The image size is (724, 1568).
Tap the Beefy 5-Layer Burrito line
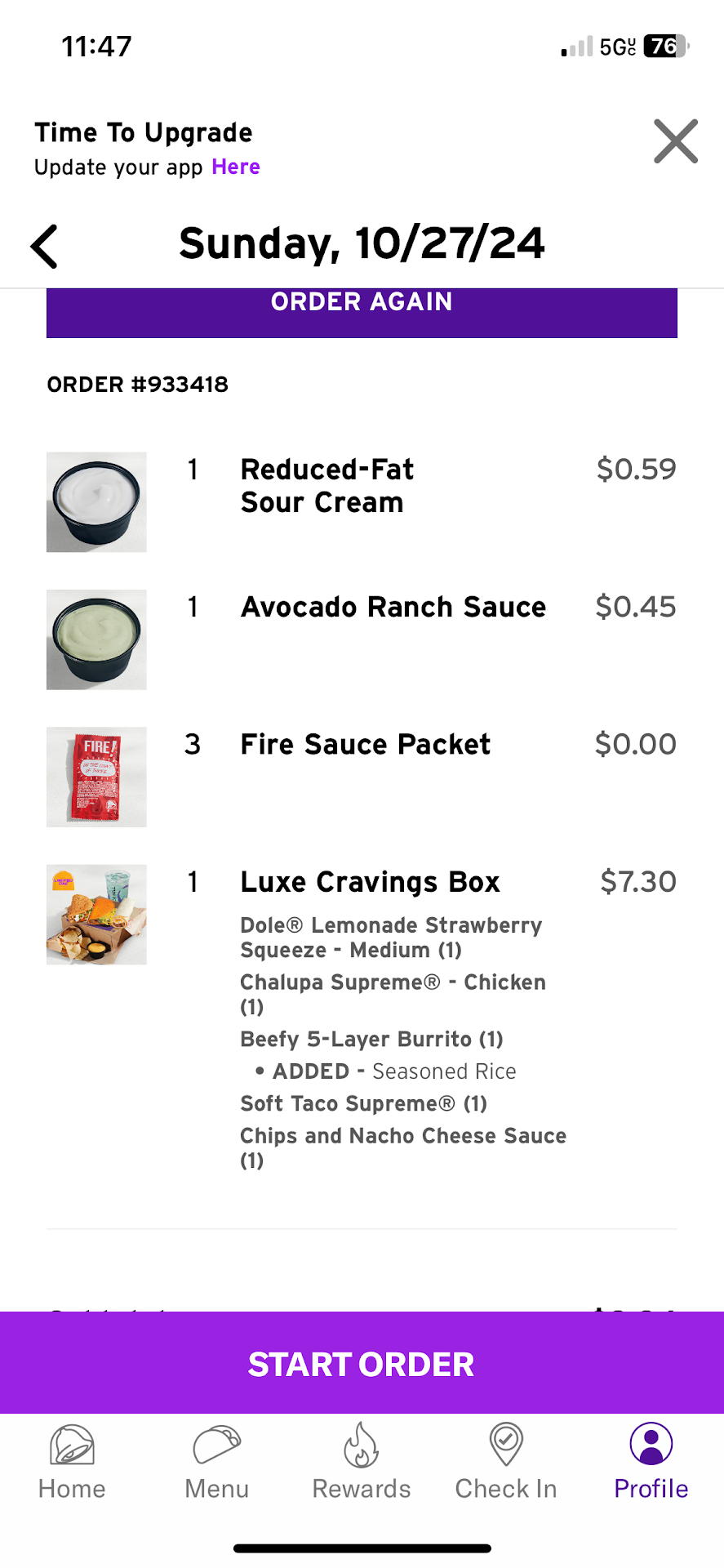click(371, 1039)
